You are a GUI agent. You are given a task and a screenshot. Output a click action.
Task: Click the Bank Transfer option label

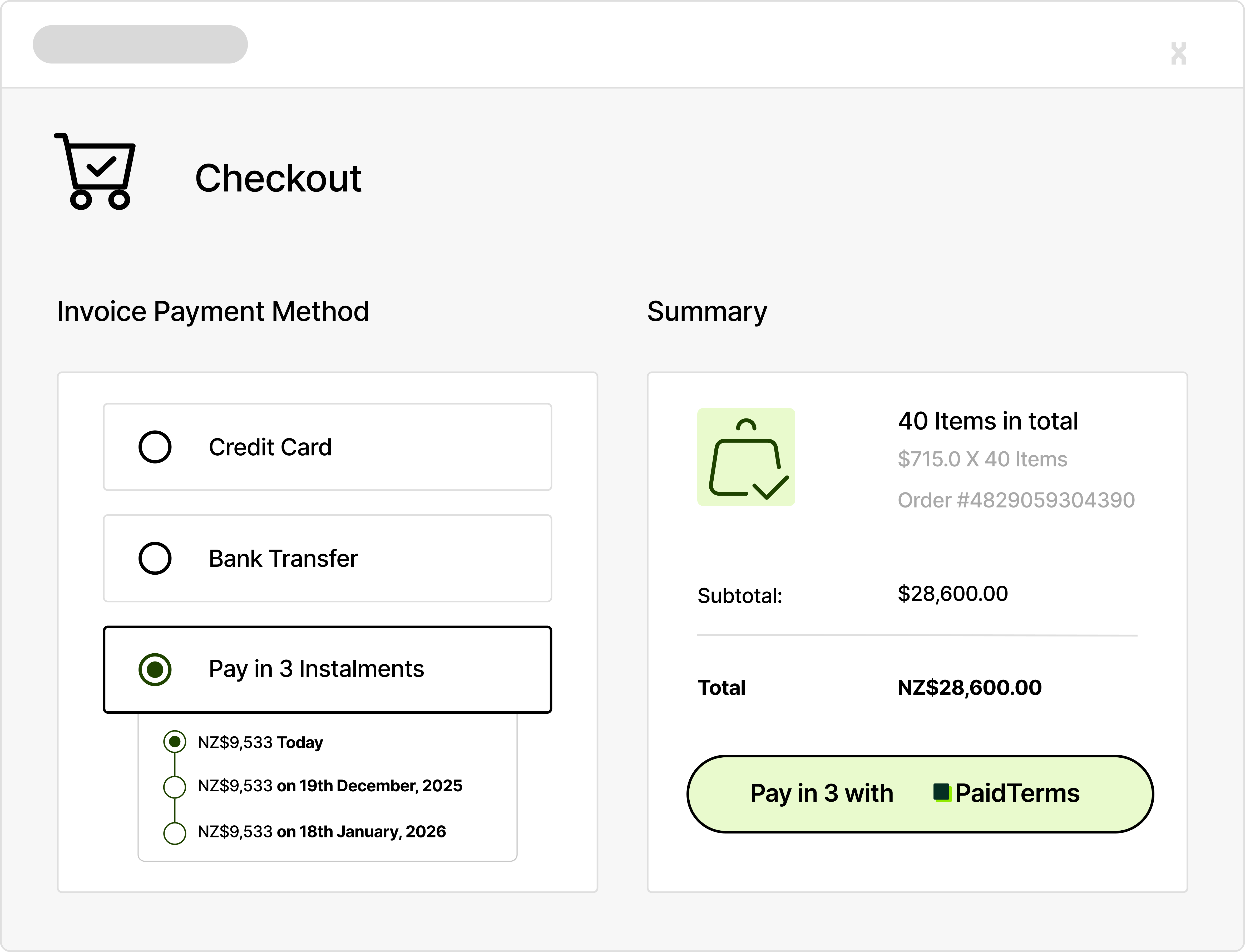coord(283,558)
